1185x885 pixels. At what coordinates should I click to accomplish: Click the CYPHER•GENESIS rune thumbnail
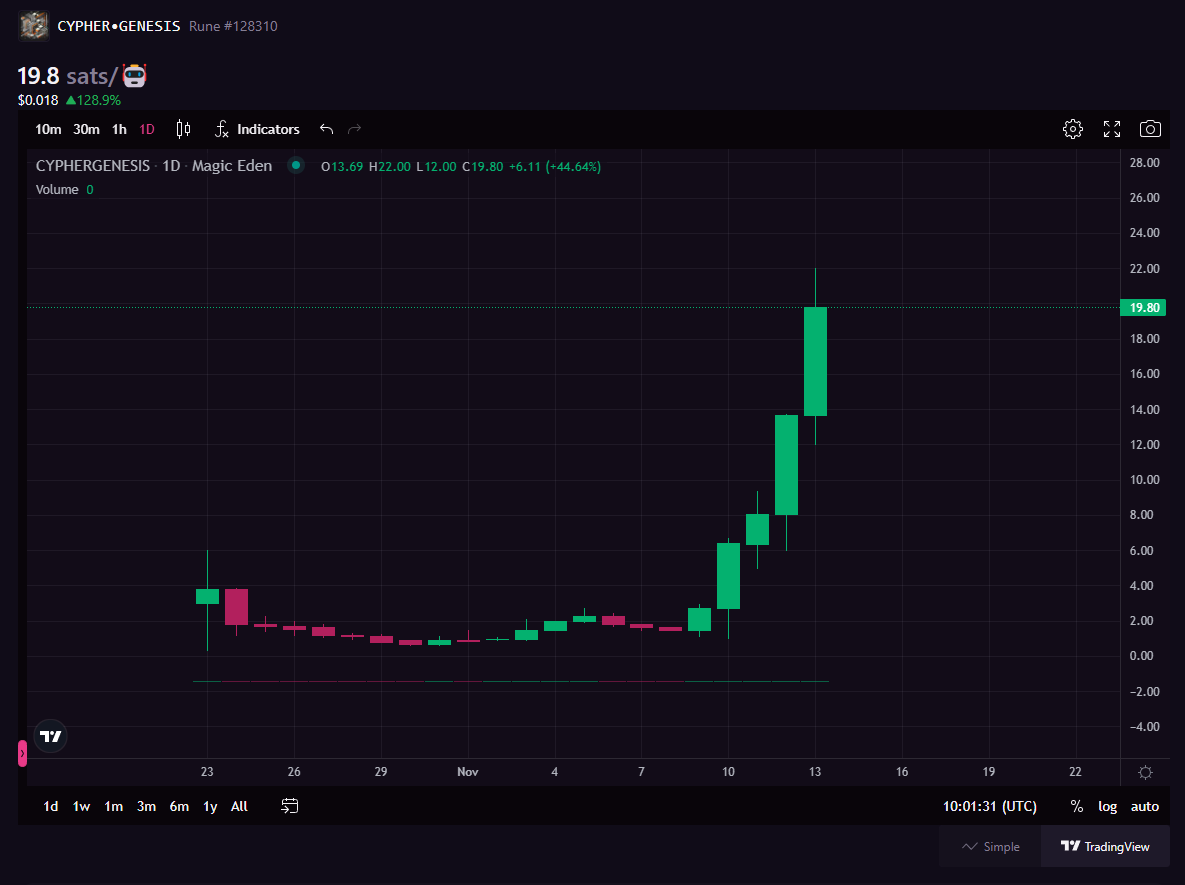pos(33,26)
